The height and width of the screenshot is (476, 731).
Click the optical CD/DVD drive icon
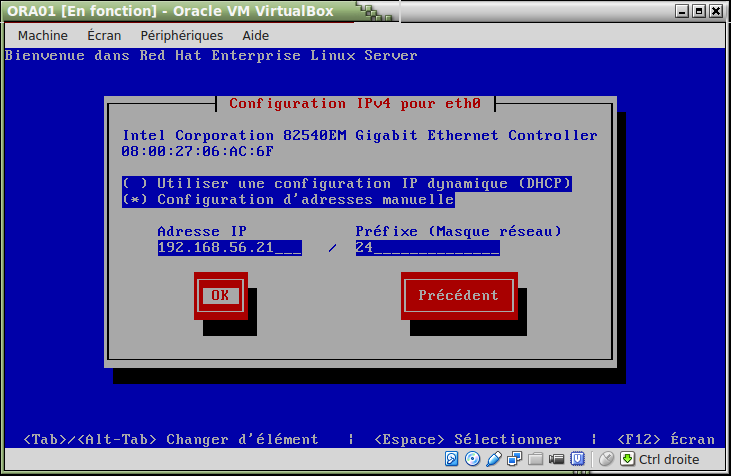point(472,459)
